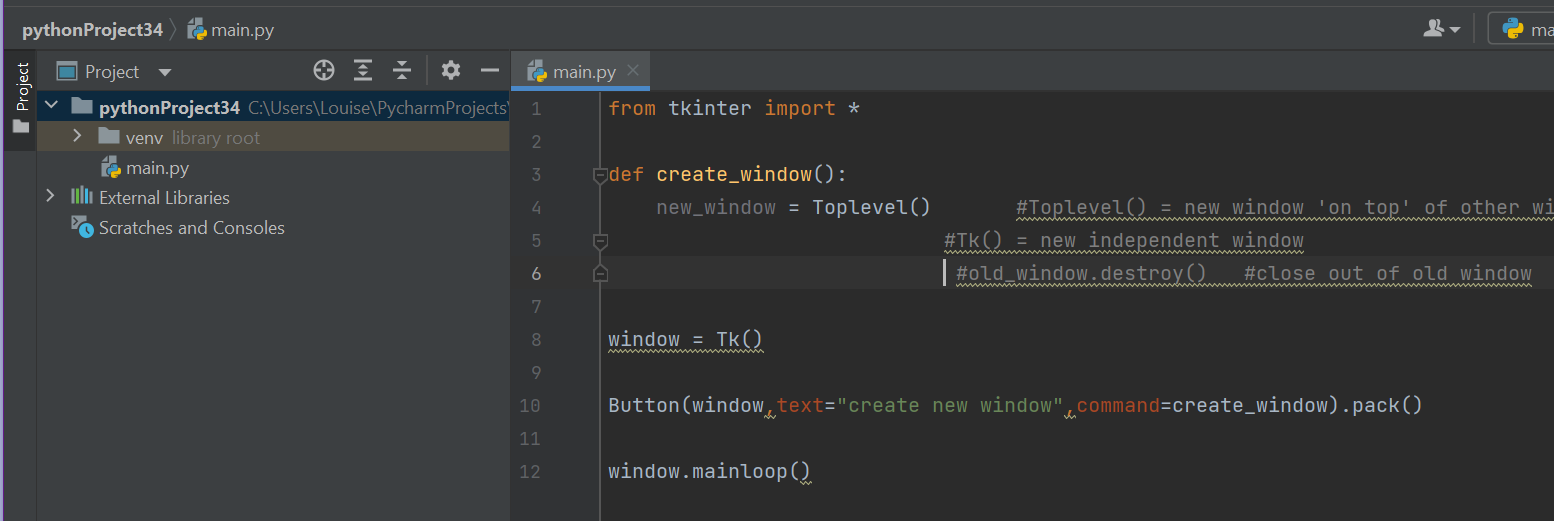Click the External Libraries bar-chart icon
Image resolution: width=1554 pixels, height=521 pixels.
pyautogui.click(x=81, y=197)
